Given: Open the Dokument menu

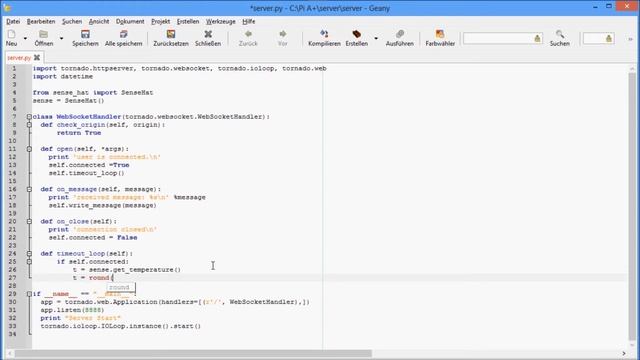Looking at the screenshot, I should [130, 21].
